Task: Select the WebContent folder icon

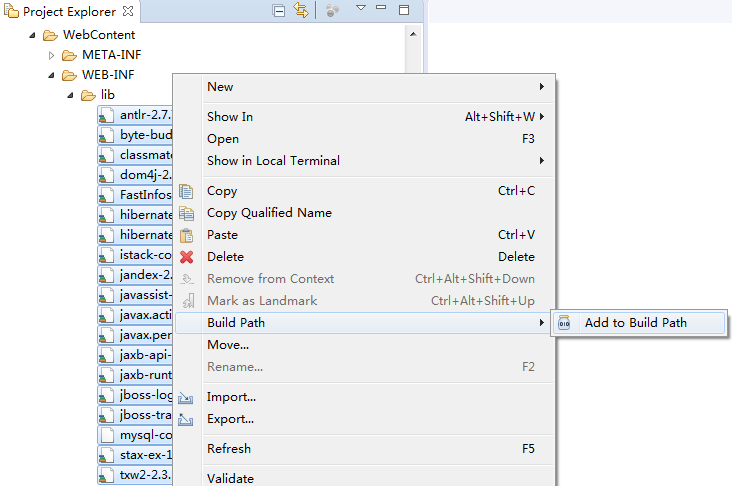Action: coord(50,35)
